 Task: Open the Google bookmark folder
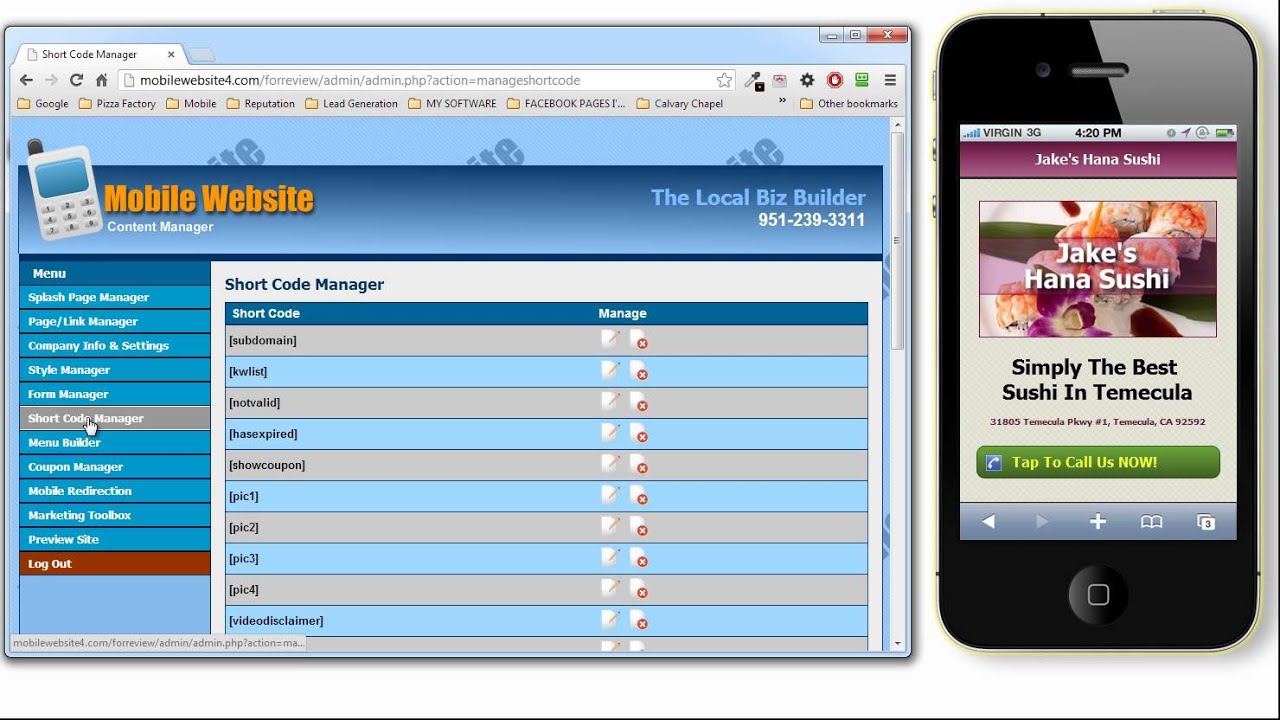pos(44,103)
